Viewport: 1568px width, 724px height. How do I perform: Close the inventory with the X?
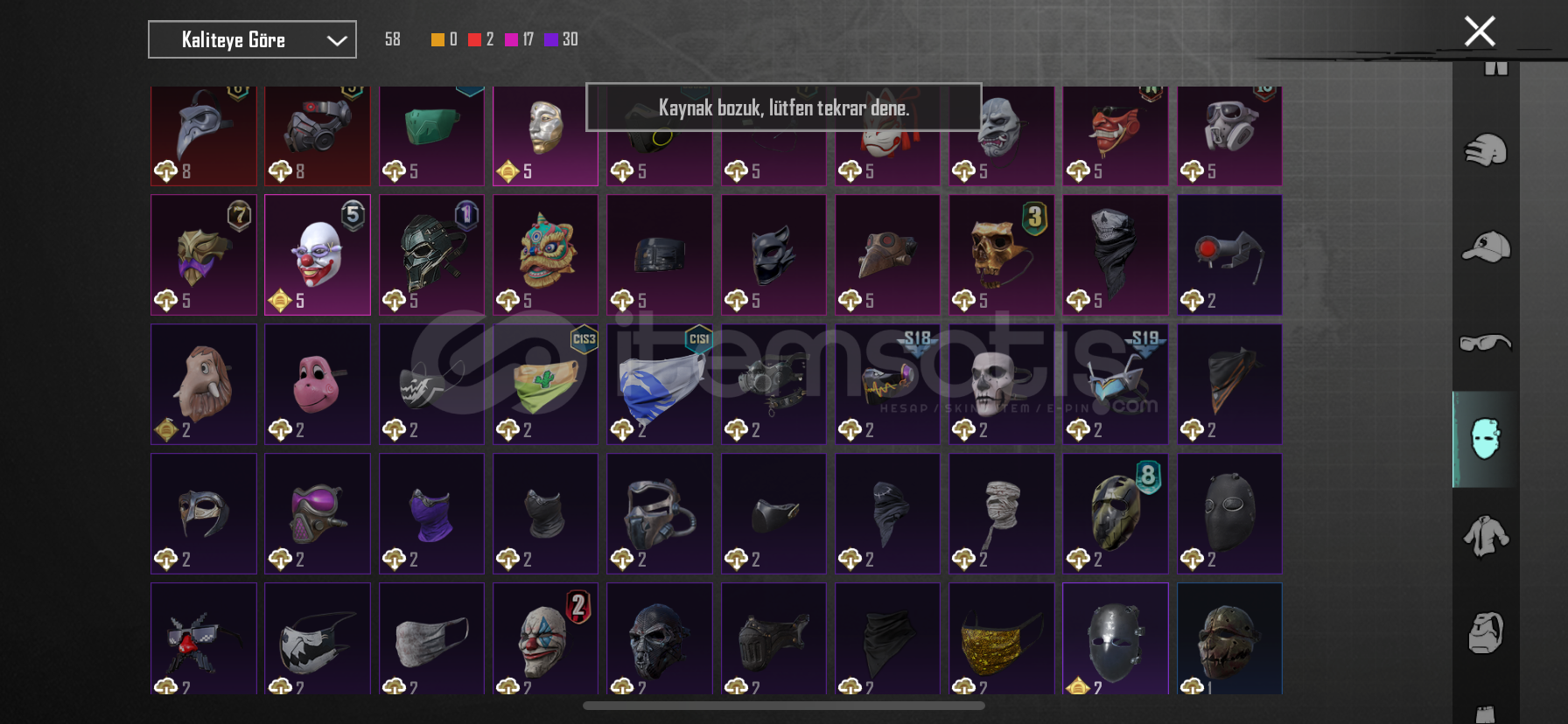coord(1480,31)
